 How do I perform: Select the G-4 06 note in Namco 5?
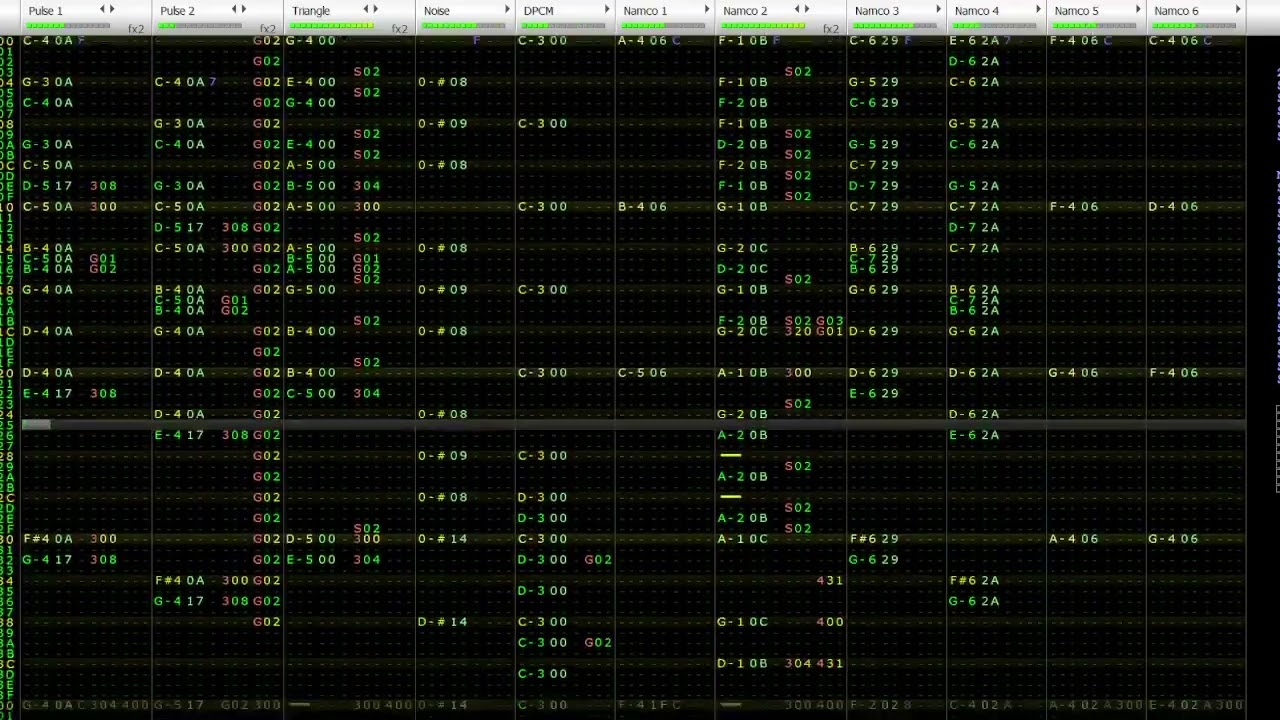pos(1074,373)
